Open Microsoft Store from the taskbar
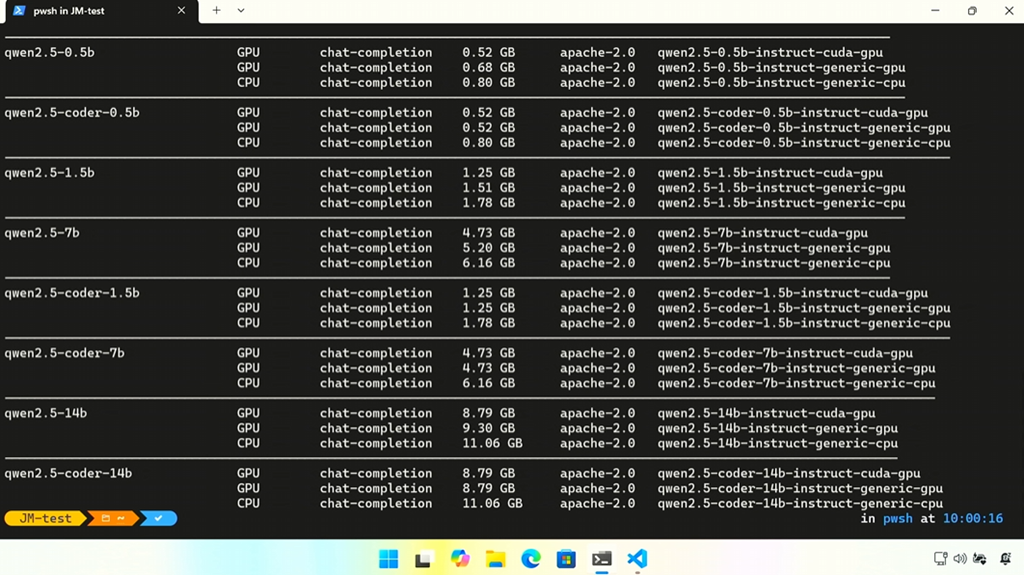Viewport: 1024px width, 575px height. pos(566,559)
